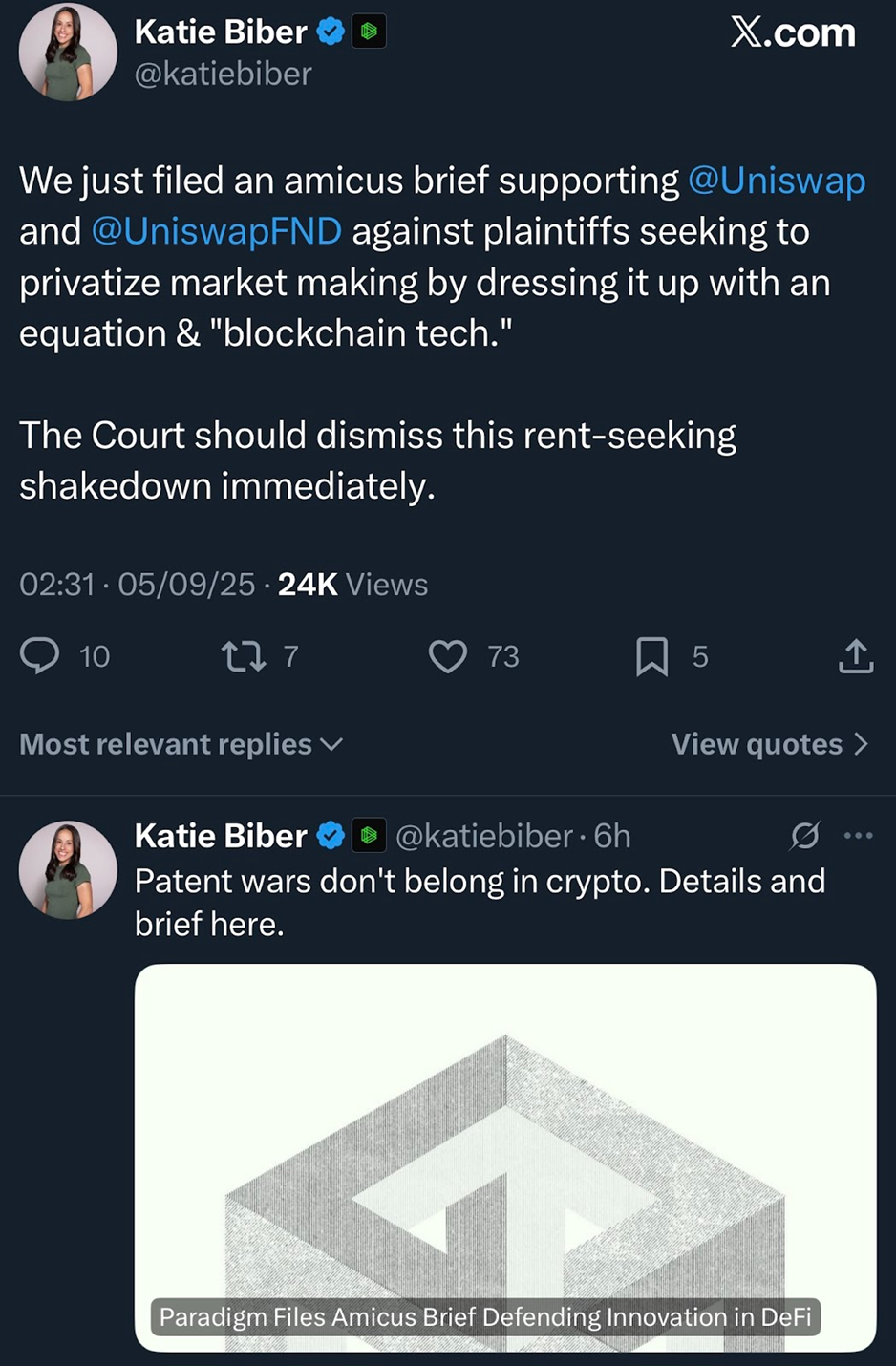The image size is (896, 1366).
Task: Click the blue verified badge in header
Action: coord(331,32)
